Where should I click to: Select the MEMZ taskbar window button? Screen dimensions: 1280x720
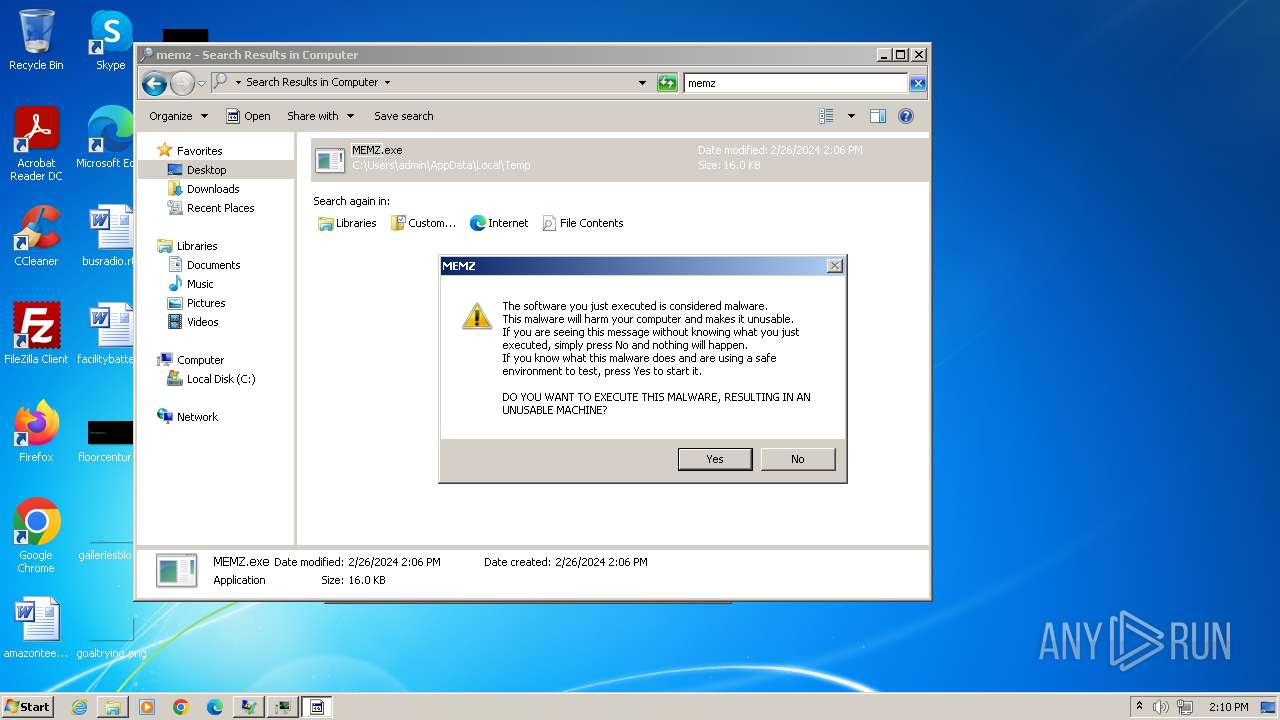[317, 707]
